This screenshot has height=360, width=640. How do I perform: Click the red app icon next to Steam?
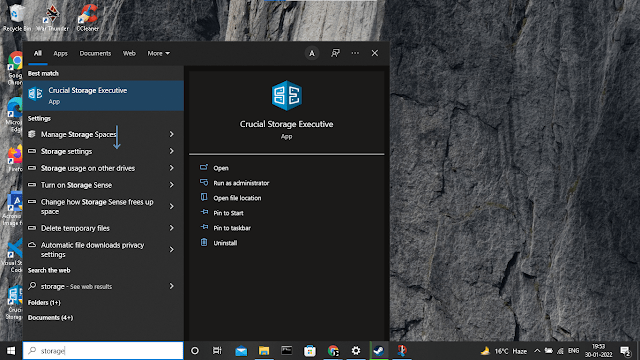pyautogui.click(x=402, y=351)
